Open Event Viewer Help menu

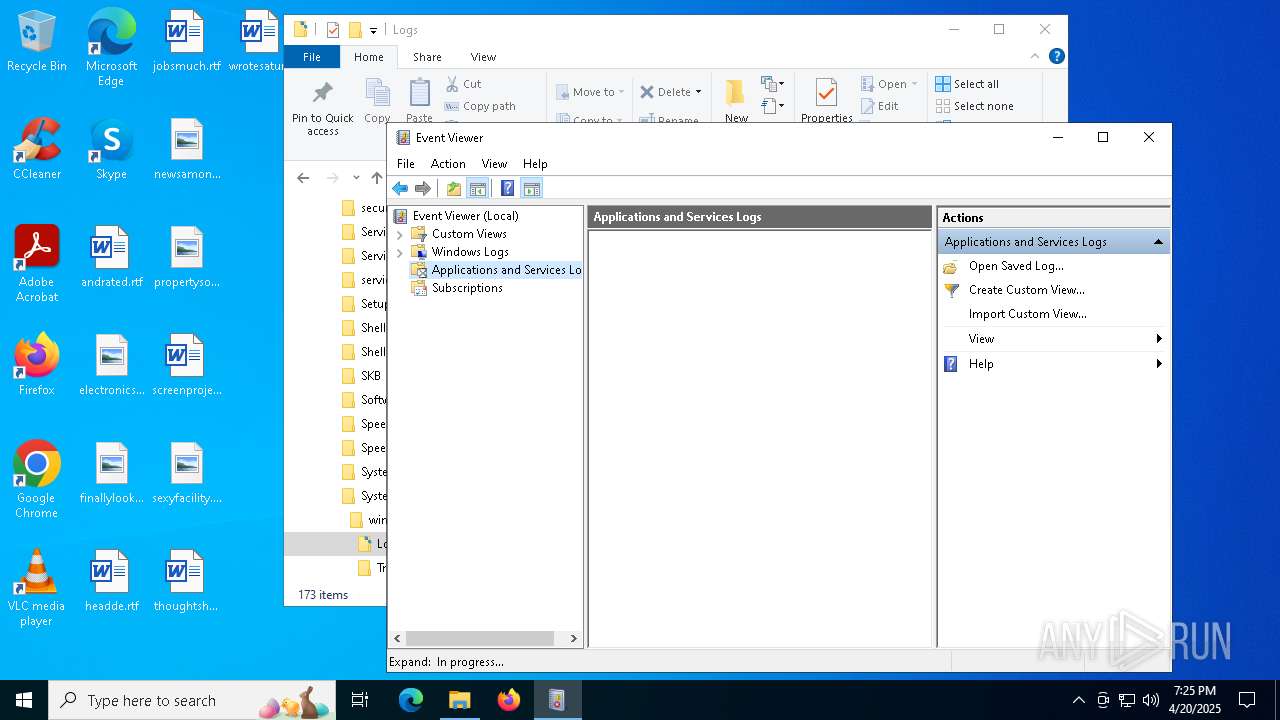pyautogui.click(x=535, y=163)
